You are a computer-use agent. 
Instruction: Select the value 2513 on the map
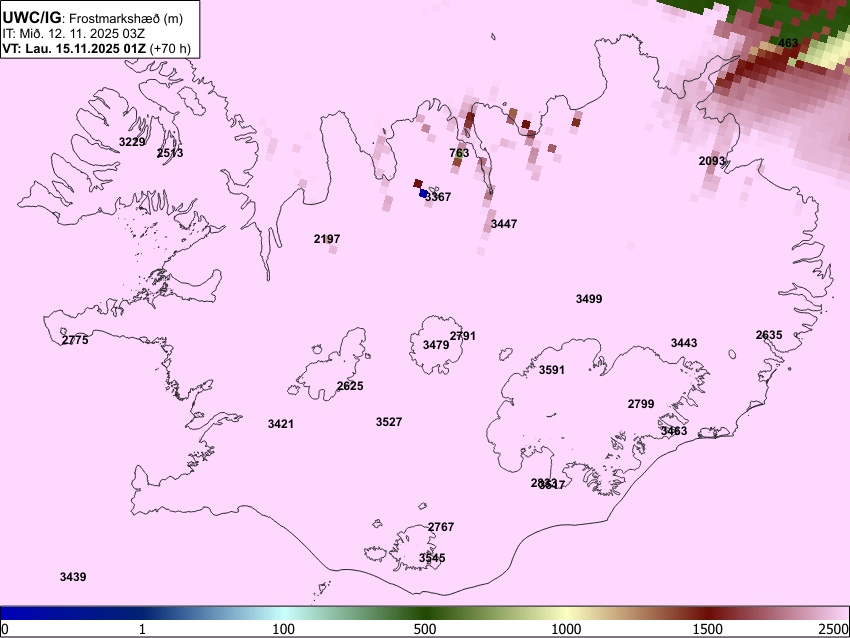tap(170, 153)
